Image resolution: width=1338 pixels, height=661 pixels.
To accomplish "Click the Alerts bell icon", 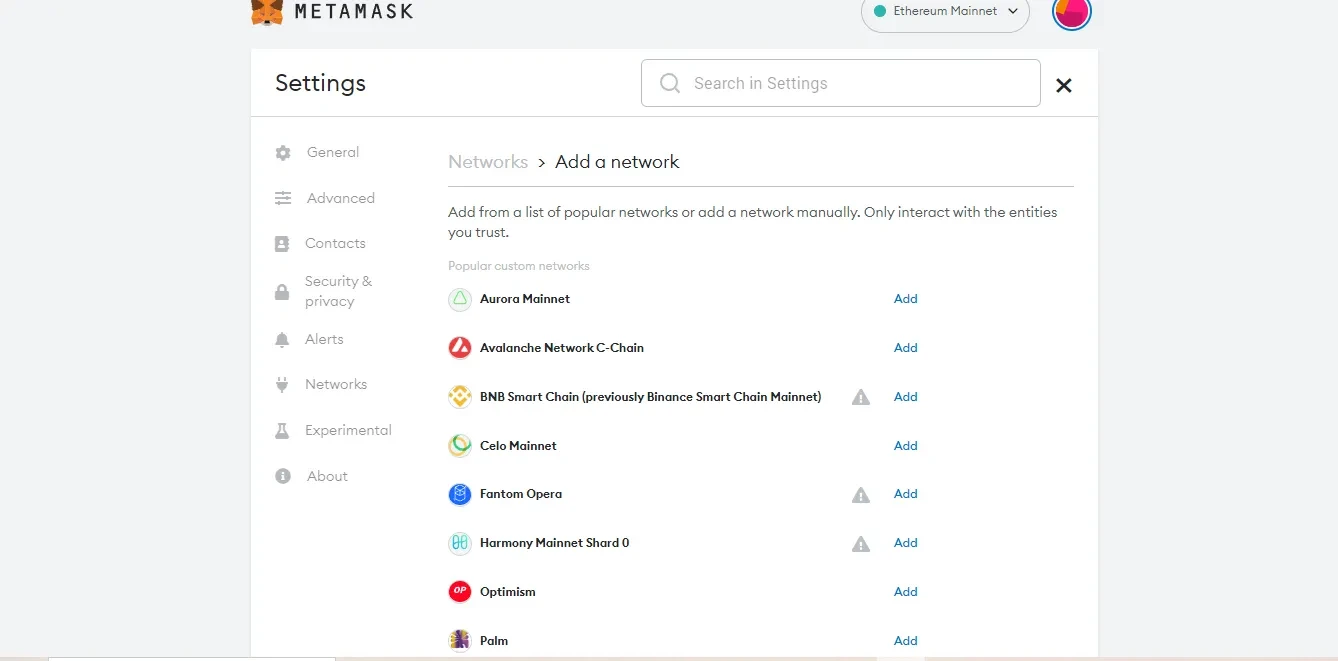I will 283,339.
